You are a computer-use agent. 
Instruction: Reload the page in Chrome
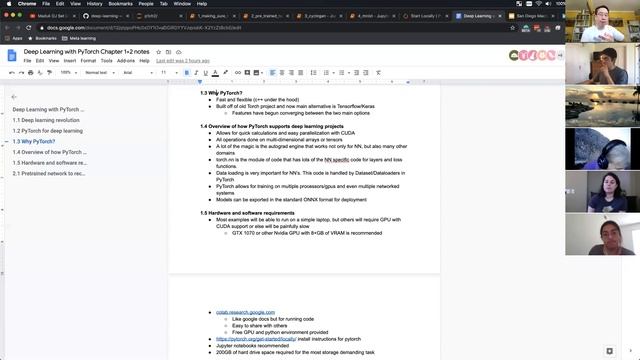tap(28, 28)
